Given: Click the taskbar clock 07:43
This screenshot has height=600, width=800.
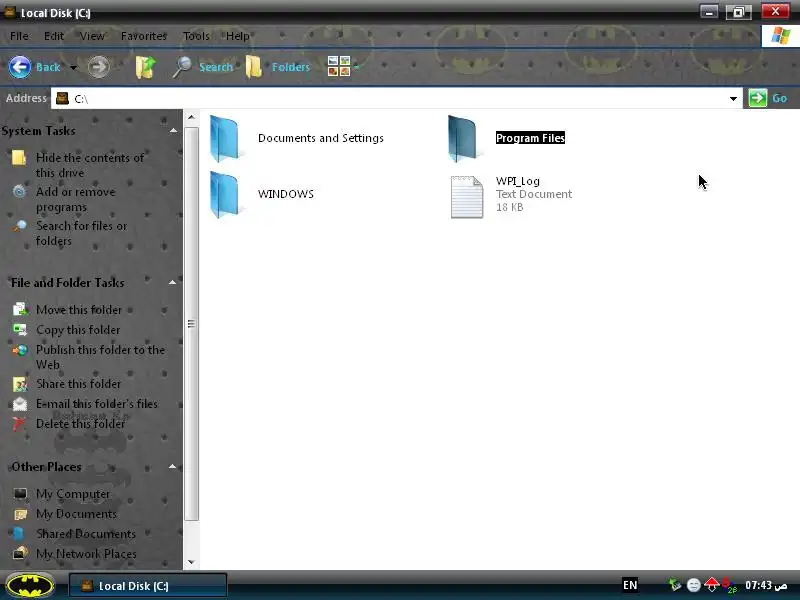Looking at the screenshot, I should click(x=766, y=585).
